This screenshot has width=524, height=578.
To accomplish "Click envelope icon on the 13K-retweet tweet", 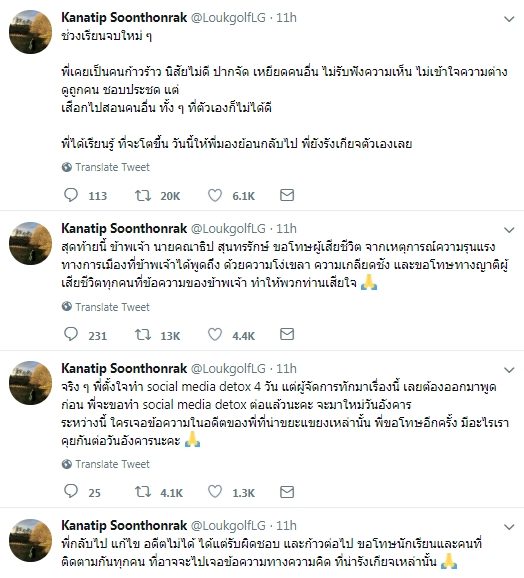I will [x=287, y=334].
